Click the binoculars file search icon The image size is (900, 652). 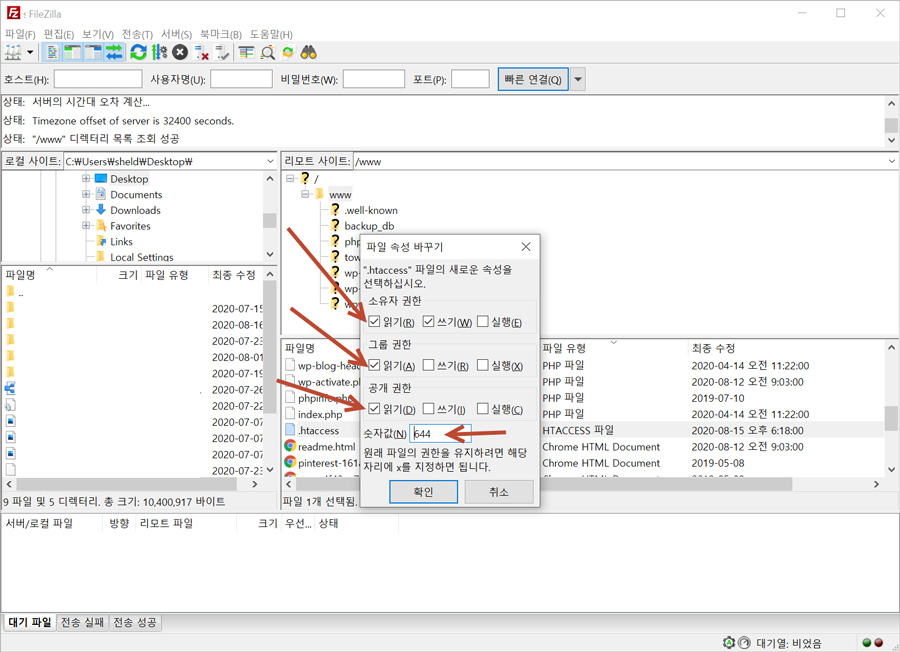[x=309, y=52]
